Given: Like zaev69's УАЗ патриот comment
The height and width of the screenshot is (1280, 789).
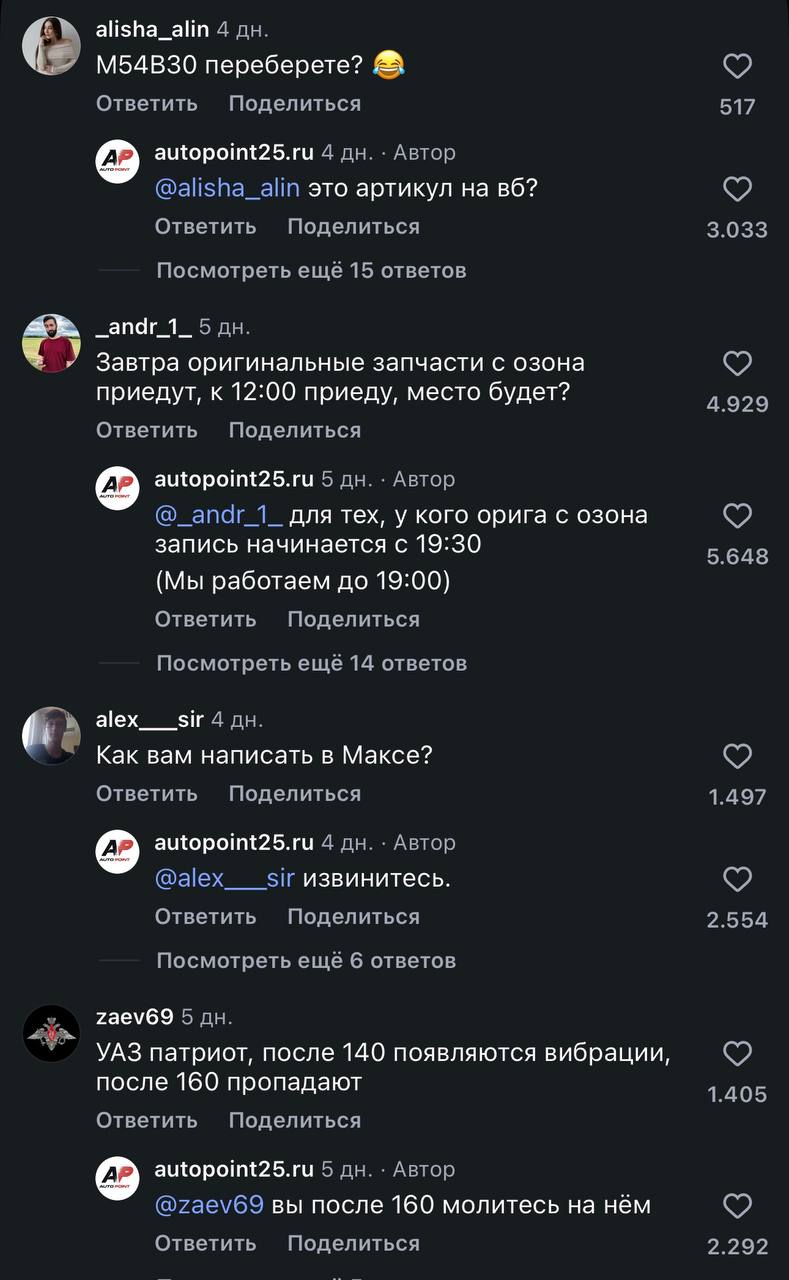Looking at the screenshot, I should pyautogui.click(x=737, y=1054).
